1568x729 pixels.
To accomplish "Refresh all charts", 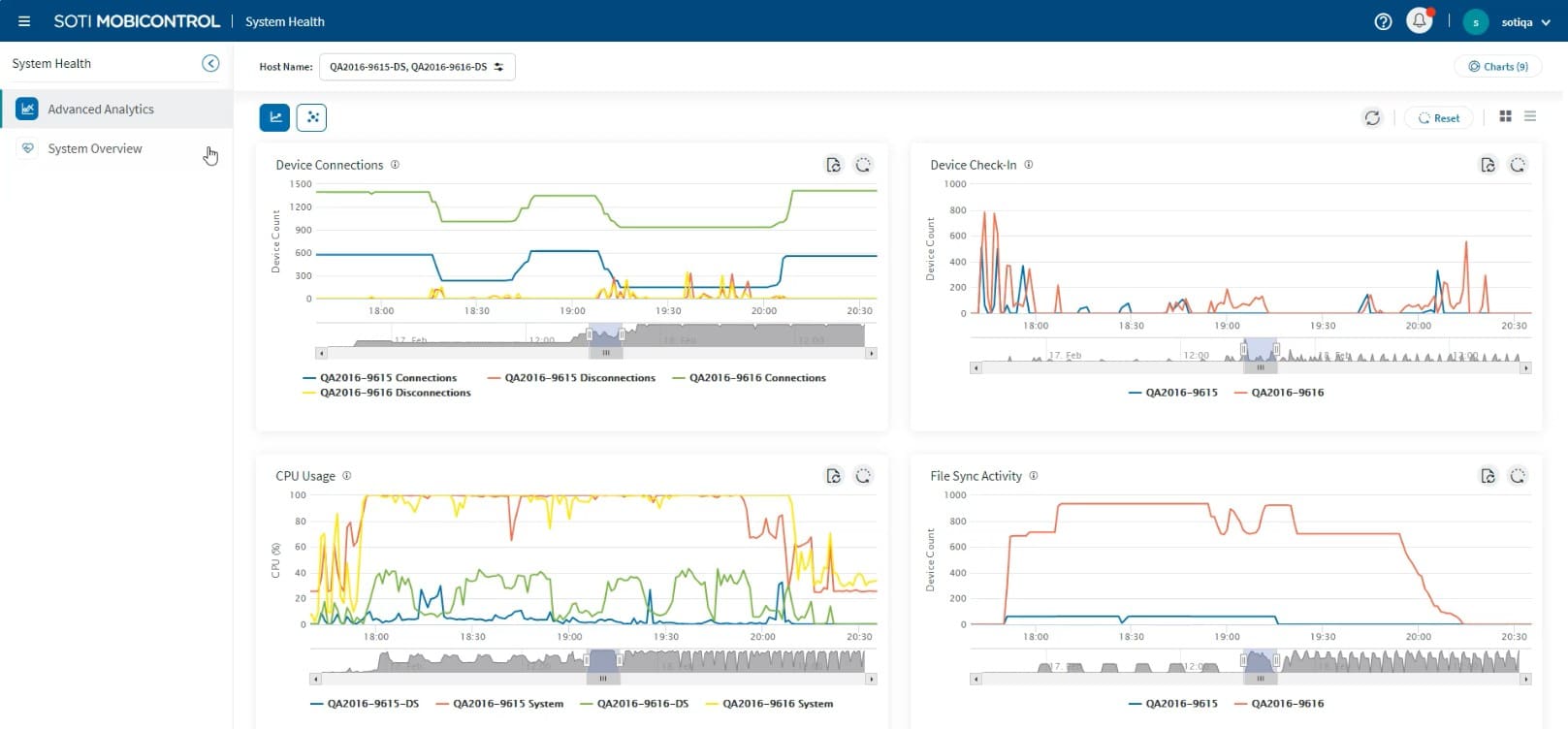I will [1372, 117].
